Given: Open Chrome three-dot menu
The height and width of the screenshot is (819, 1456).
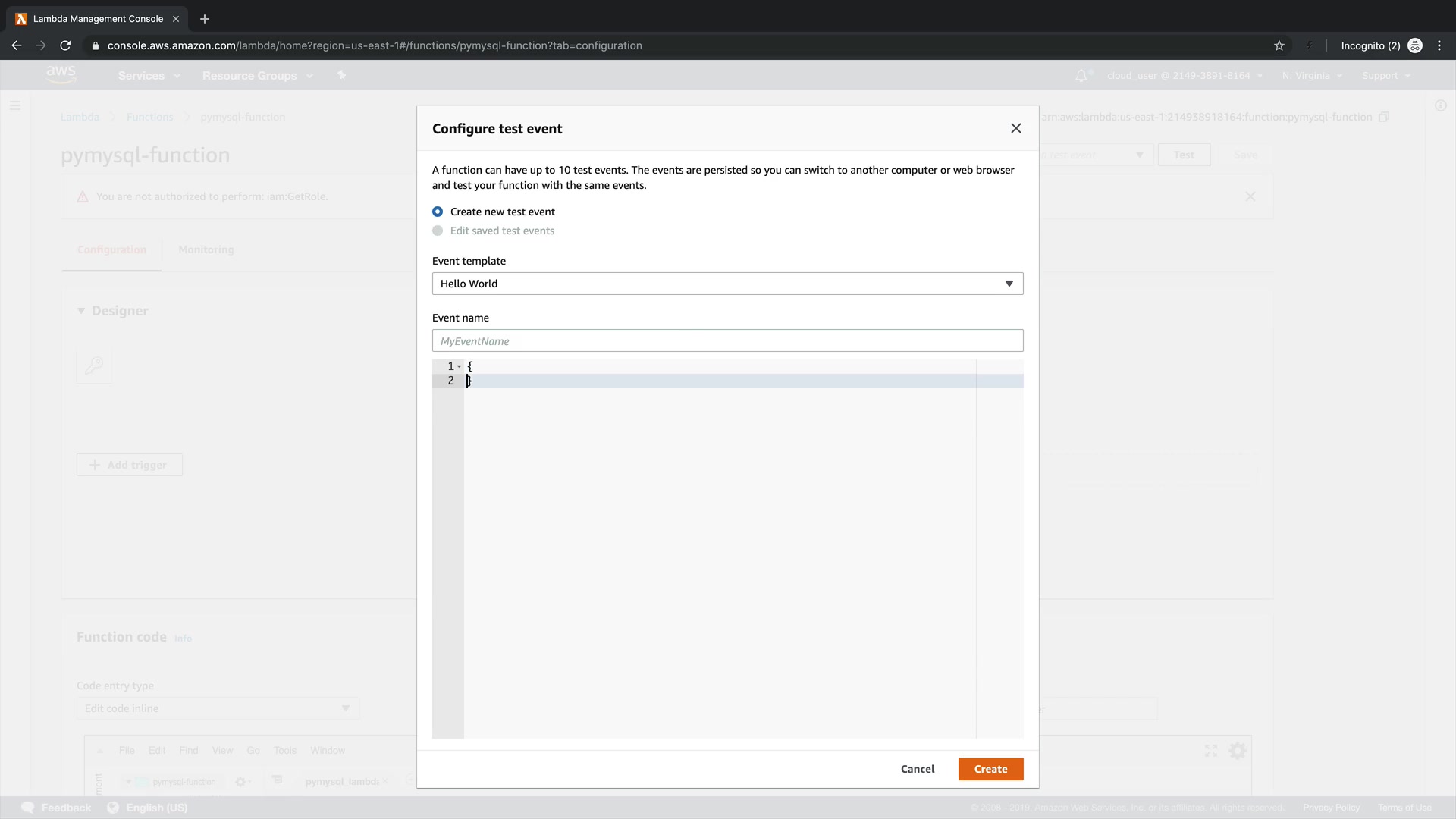Looking at the screenshot, I should (1439, 45).
